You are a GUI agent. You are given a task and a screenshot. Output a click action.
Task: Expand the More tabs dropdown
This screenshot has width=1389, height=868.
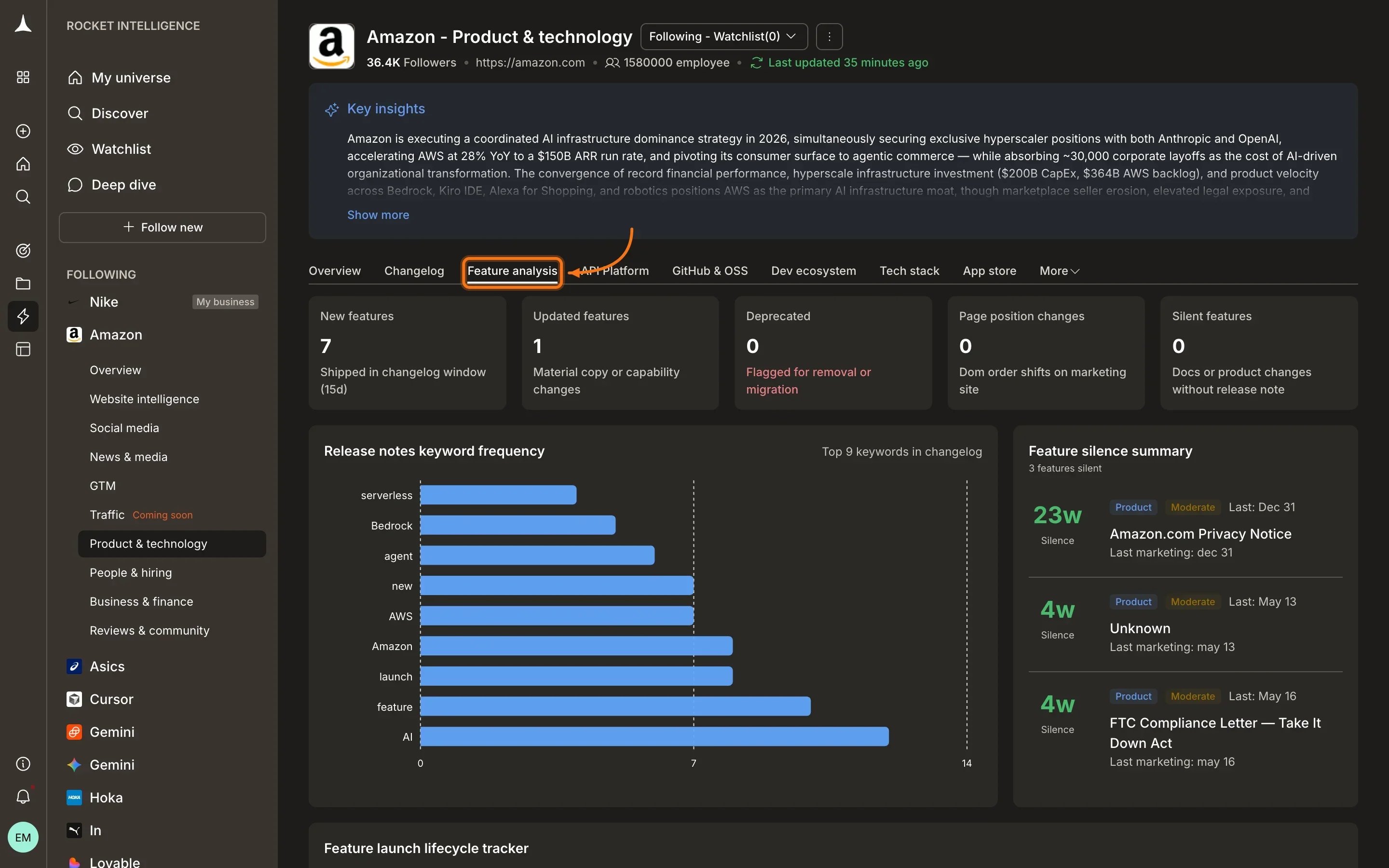[1059, 271]
